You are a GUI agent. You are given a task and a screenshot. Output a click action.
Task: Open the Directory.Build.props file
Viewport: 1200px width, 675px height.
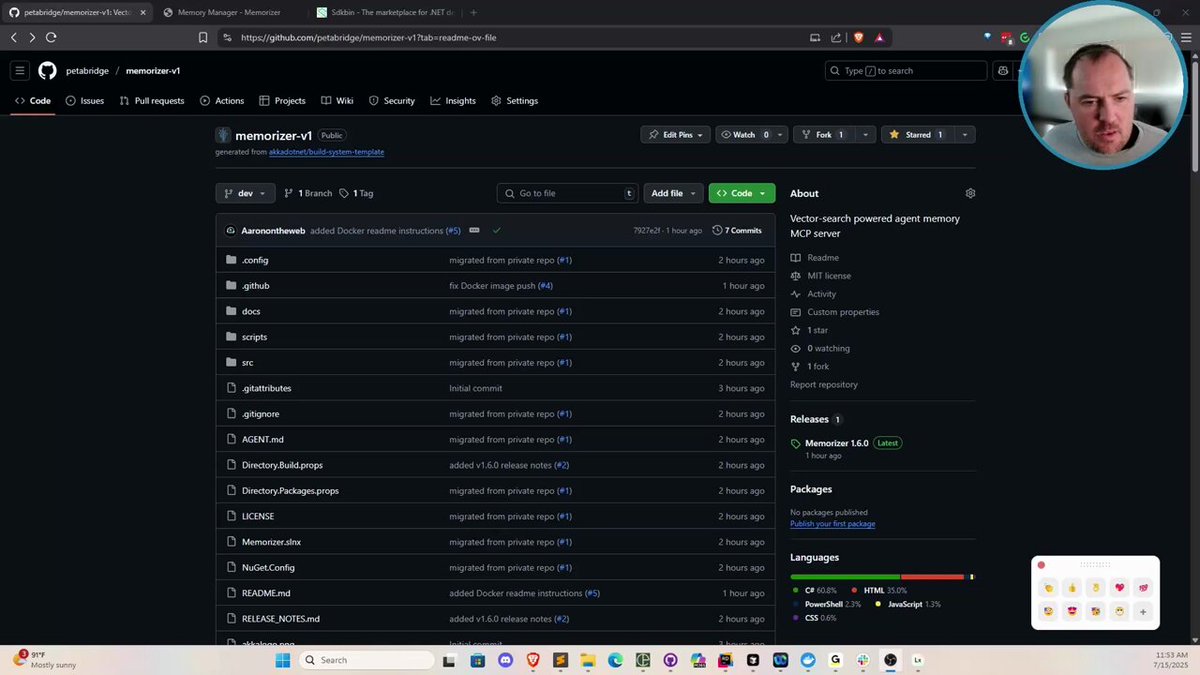(282, 465)
